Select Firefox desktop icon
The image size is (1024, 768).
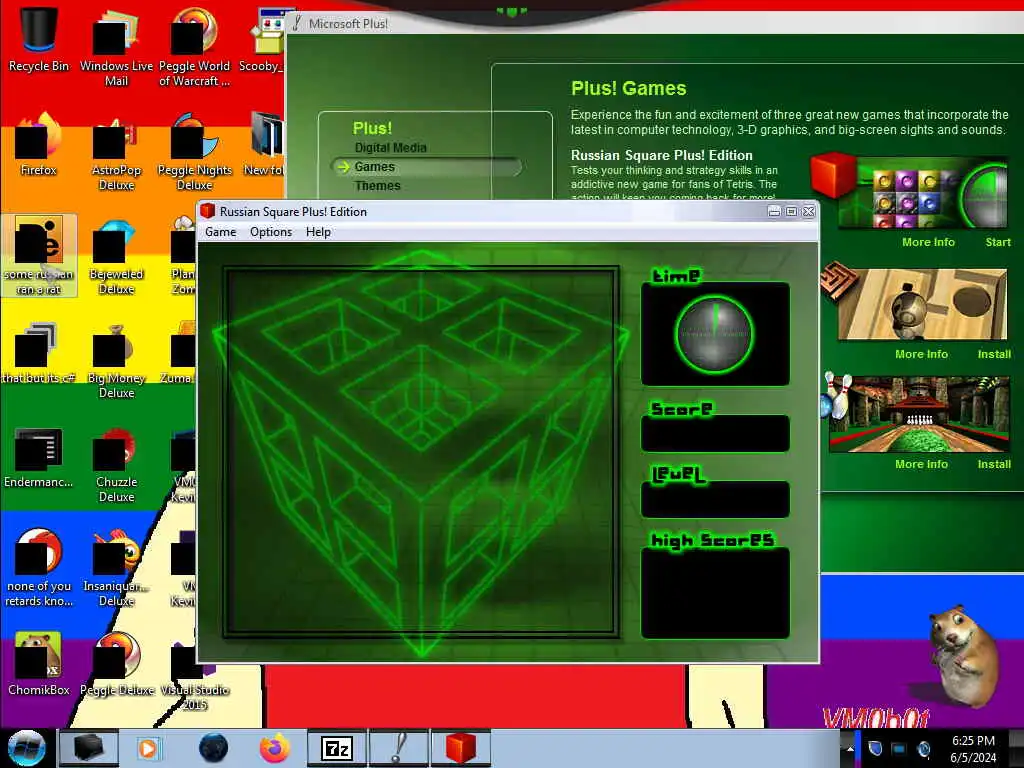coord(39,145)
